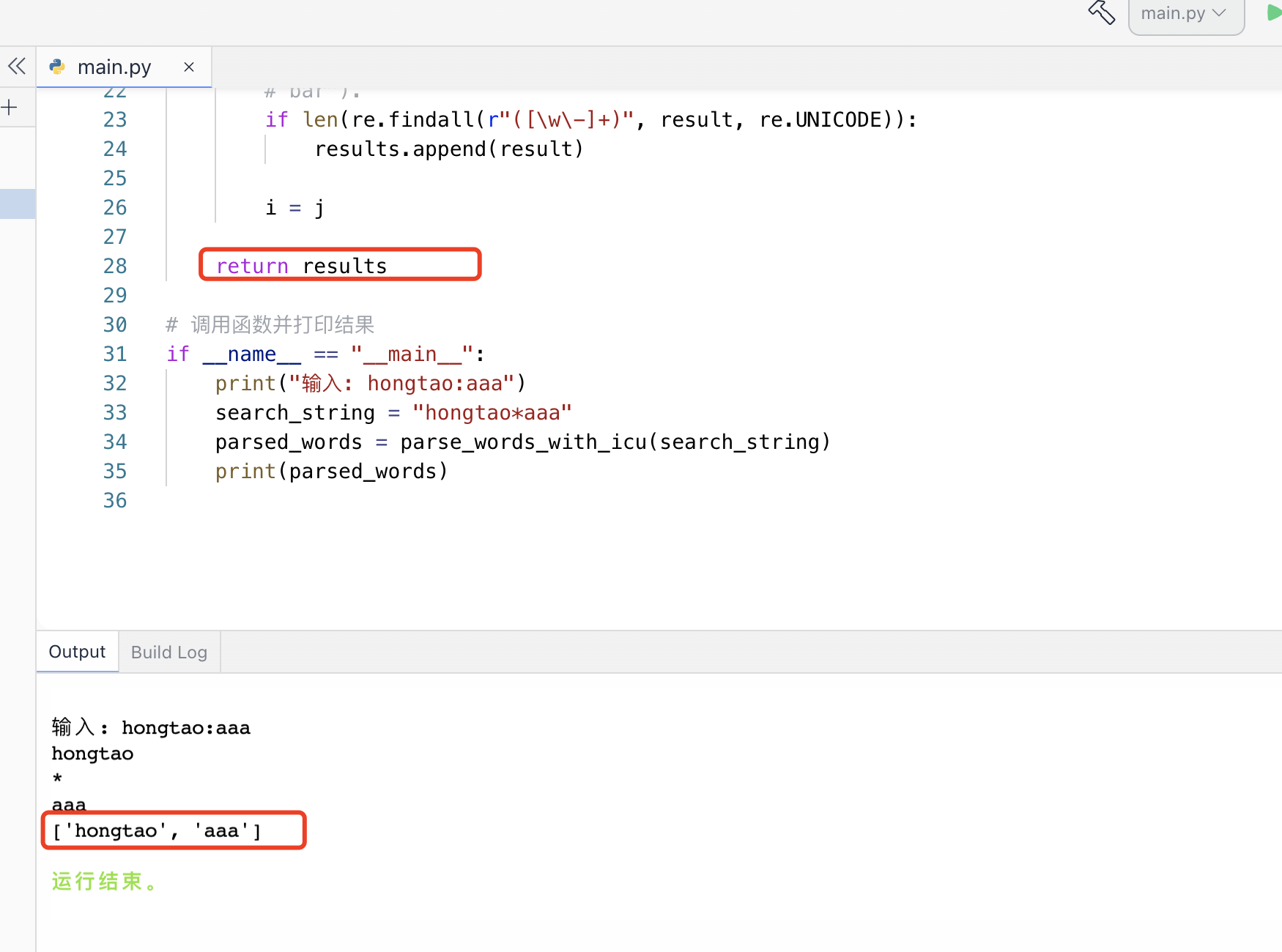1282x952 pixels.
Task: Collapse the sidebar with the double-chevron icon
Action: coord(16,66)
